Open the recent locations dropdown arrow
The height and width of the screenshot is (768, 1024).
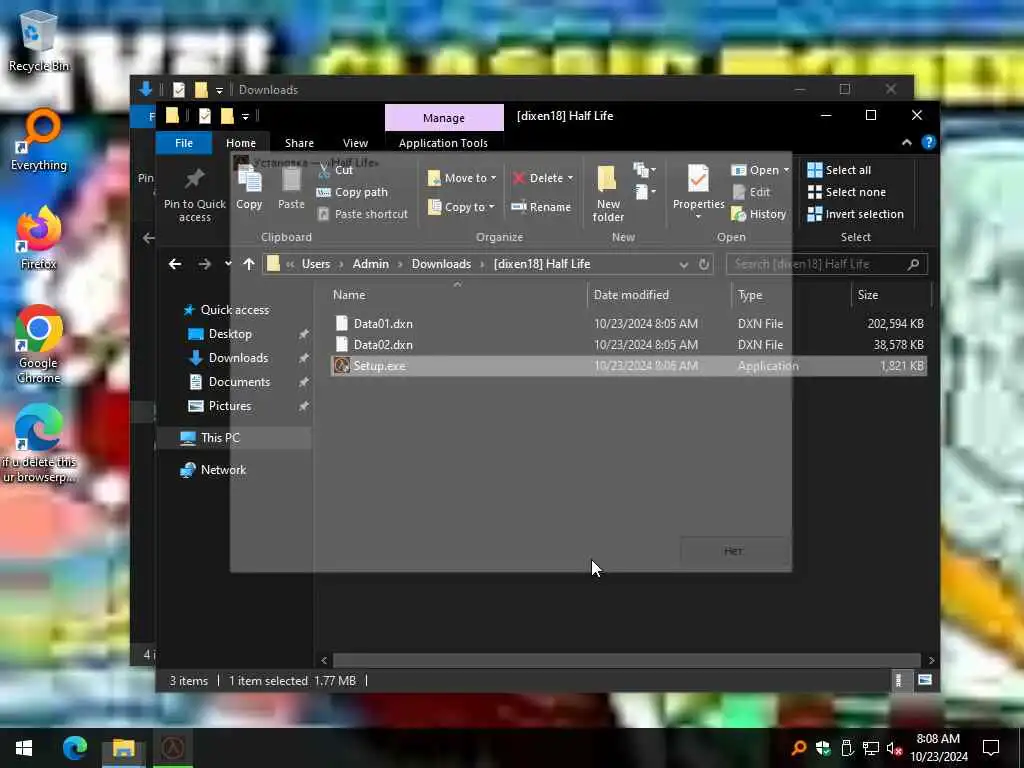[227, 264]
